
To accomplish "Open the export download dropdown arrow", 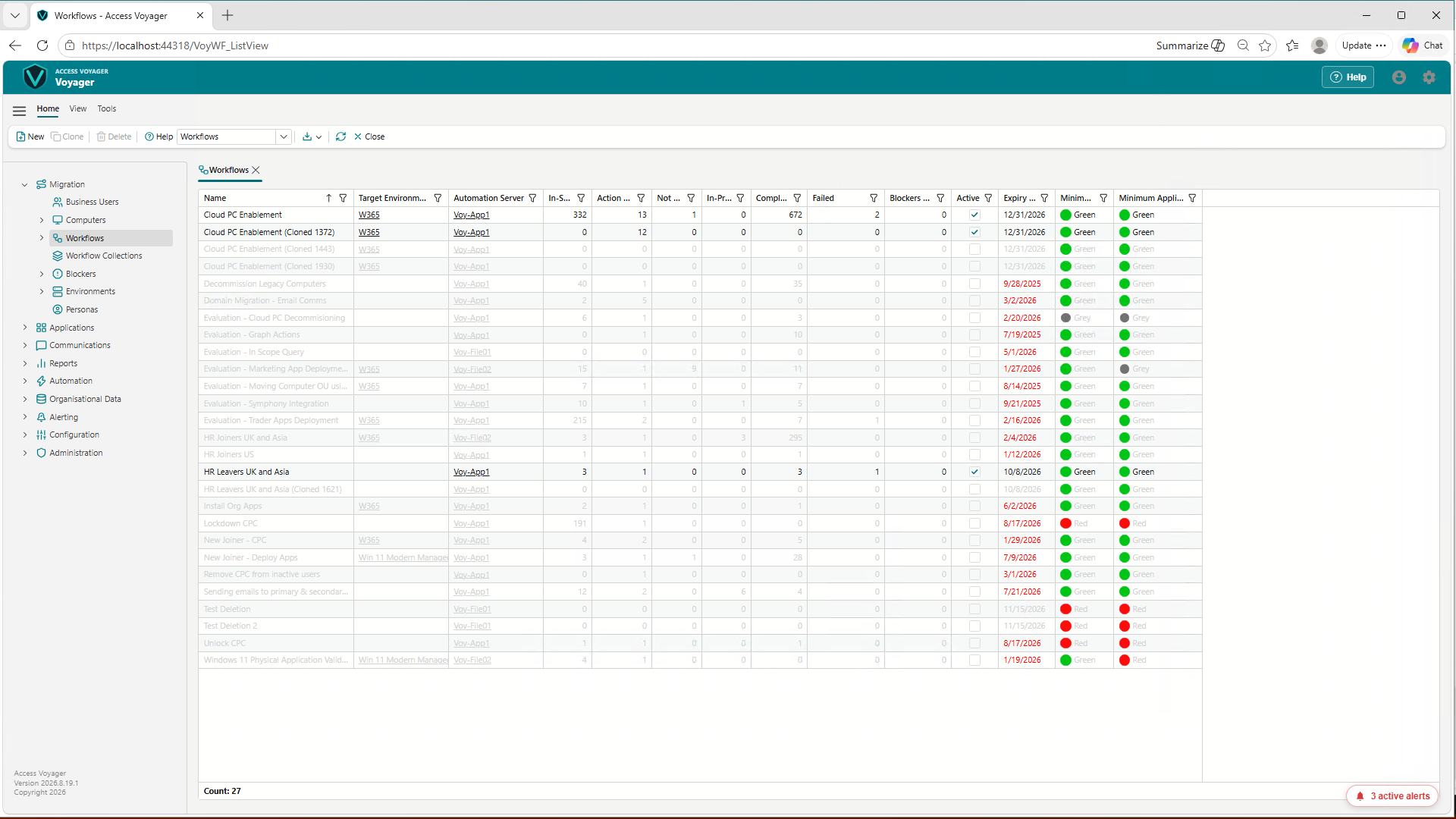I will point(318,137).
